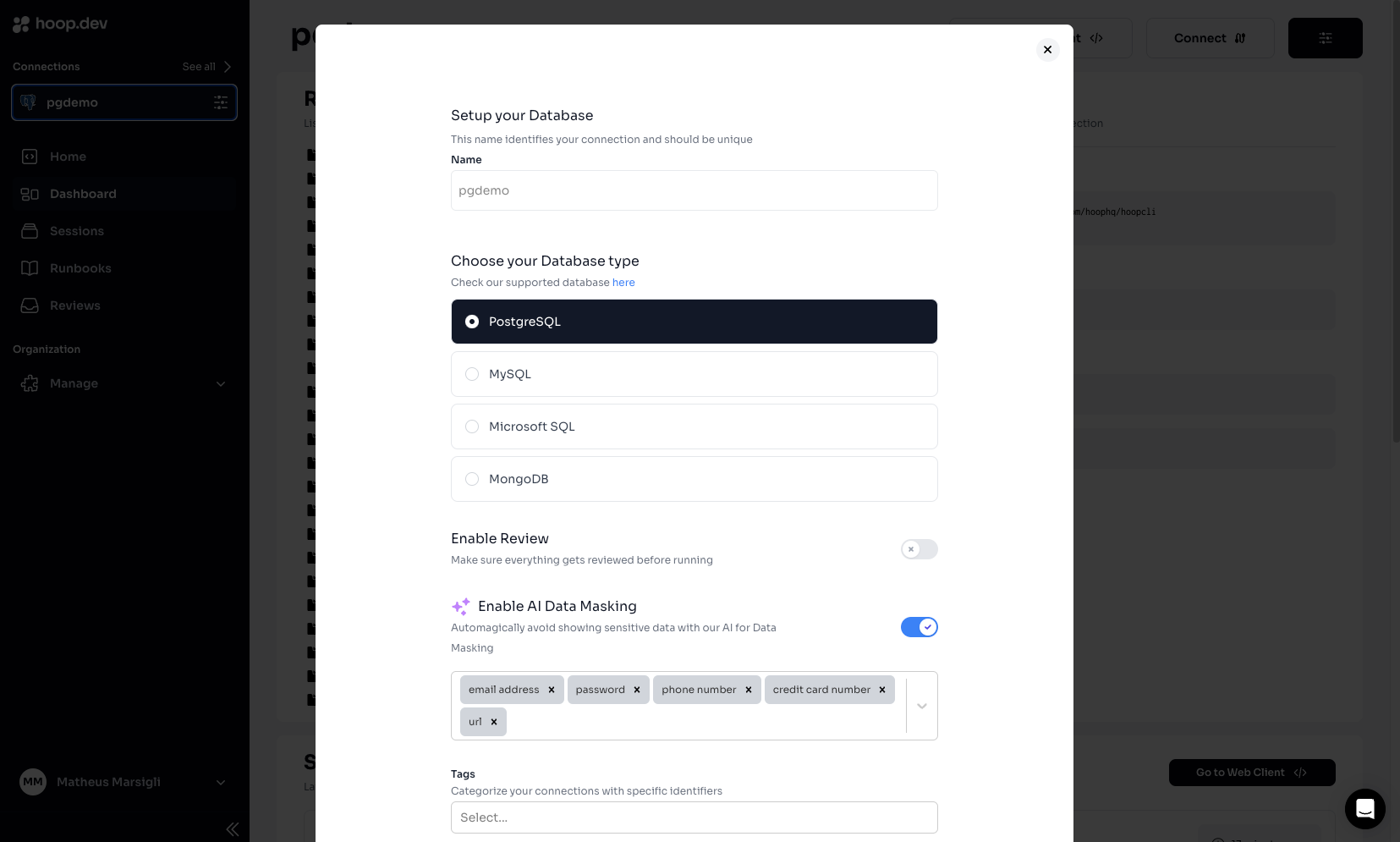Screen dimensions: 1400x842
Task: Toggle the Enable Review switch
Action: (x=919, y=549)
